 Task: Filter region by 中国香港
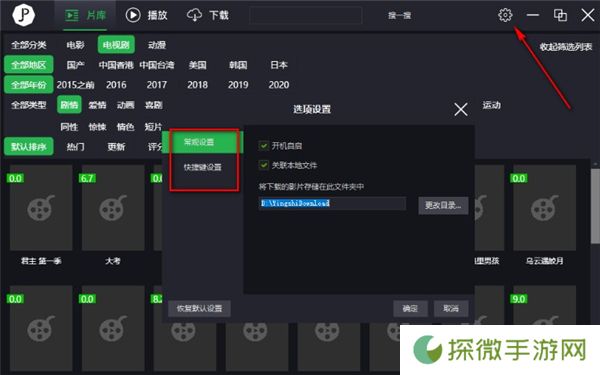coord(116,65)
